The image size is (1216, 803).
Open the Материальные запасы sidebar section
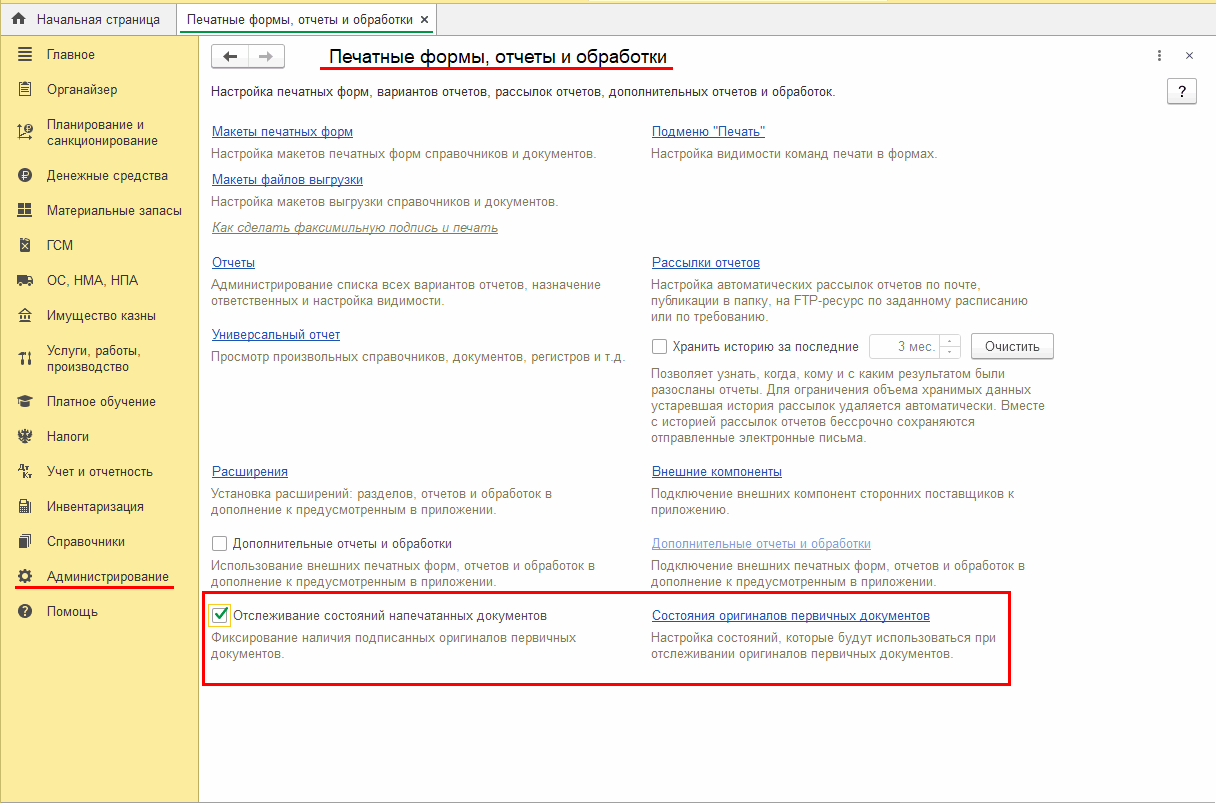tap(114, 210)
